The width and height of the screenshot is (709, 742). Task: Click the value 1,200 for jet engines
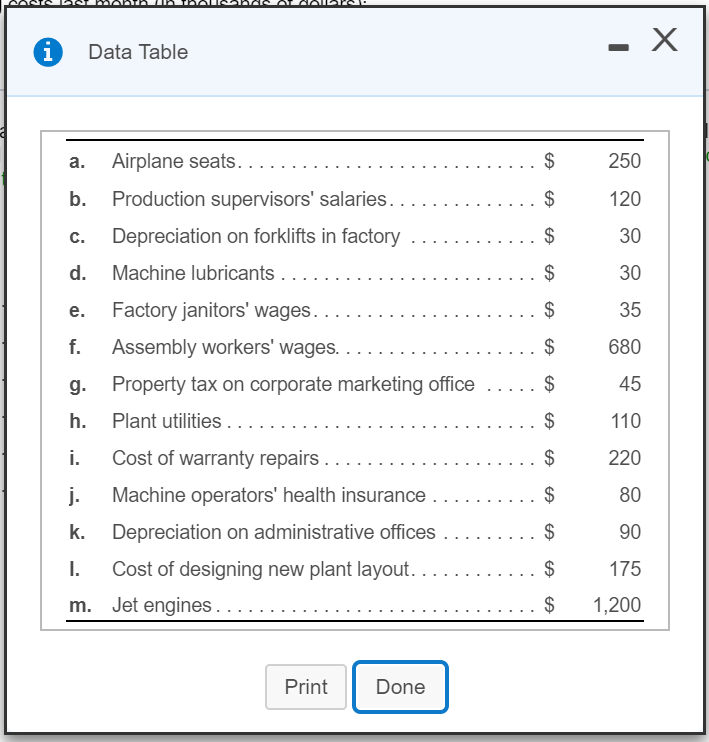tap(617, 605)
